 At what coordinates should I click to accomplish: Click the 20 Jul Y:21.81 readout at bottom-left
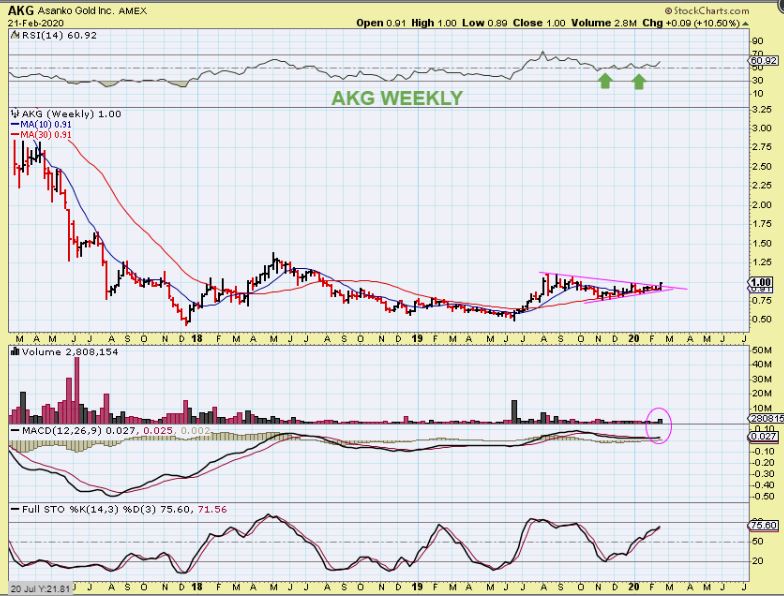[x=40, y=588]
